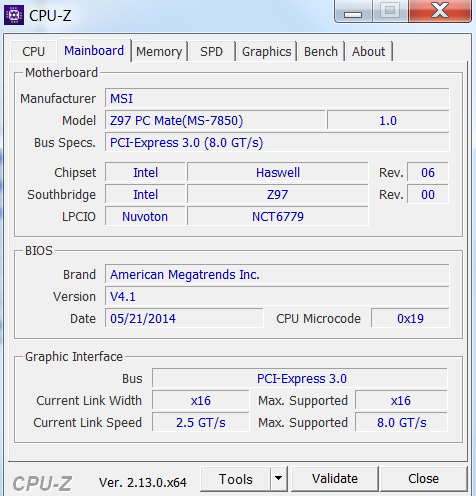Click Max. Supported speed 8.0 GT/s
476x496 pixels.
401,423
